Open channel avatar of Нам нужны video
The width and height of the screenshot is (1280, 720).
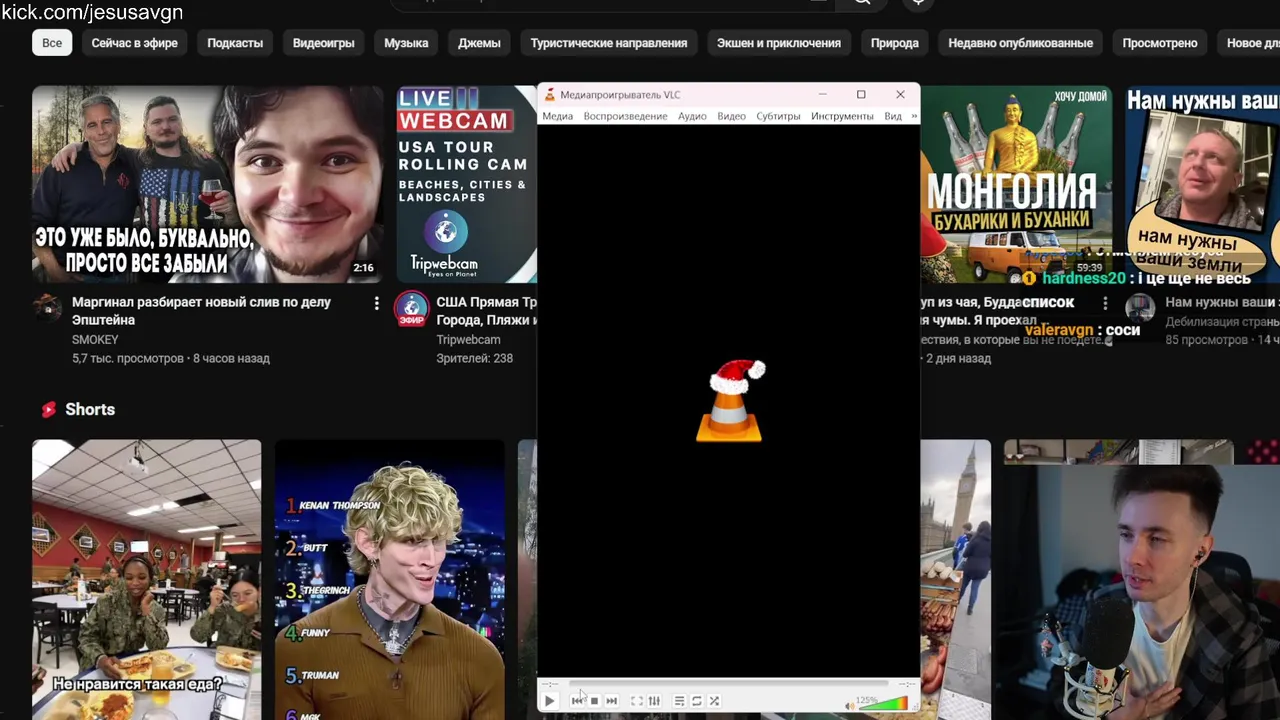point(1140,307)
